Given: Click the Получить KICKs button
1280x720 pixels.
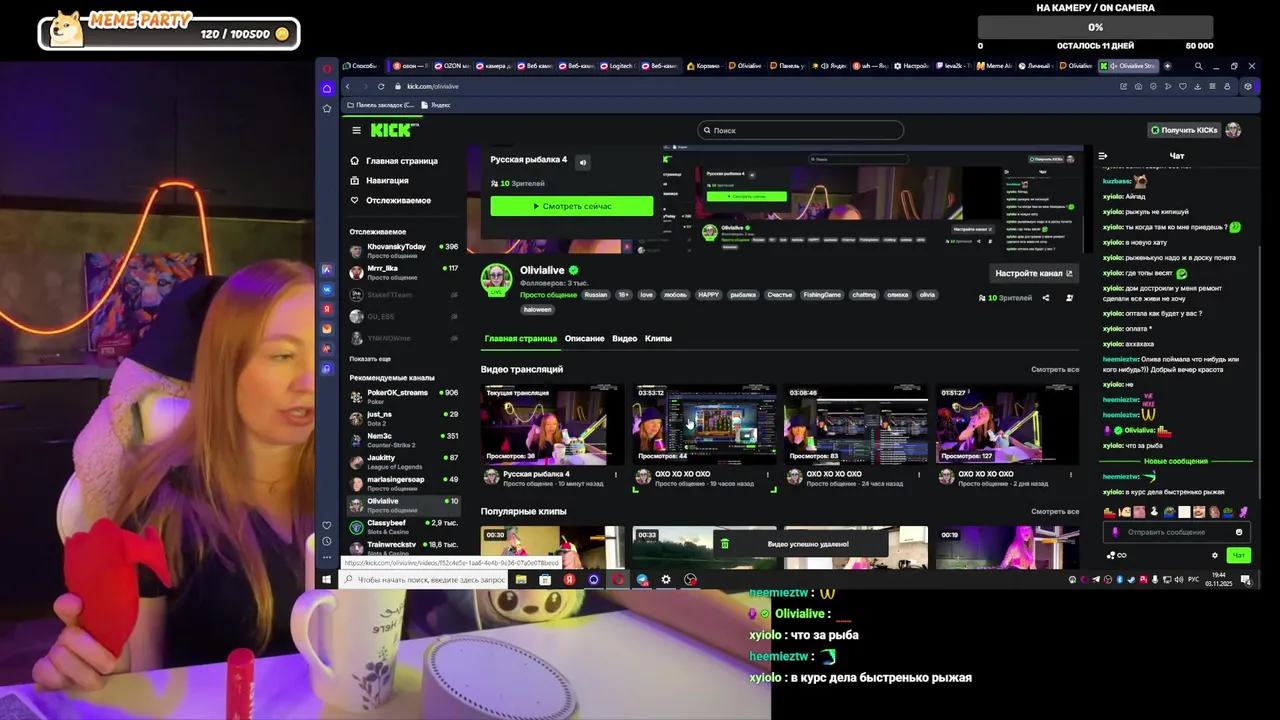Looking at the screenshot, I should point(1184,130).
